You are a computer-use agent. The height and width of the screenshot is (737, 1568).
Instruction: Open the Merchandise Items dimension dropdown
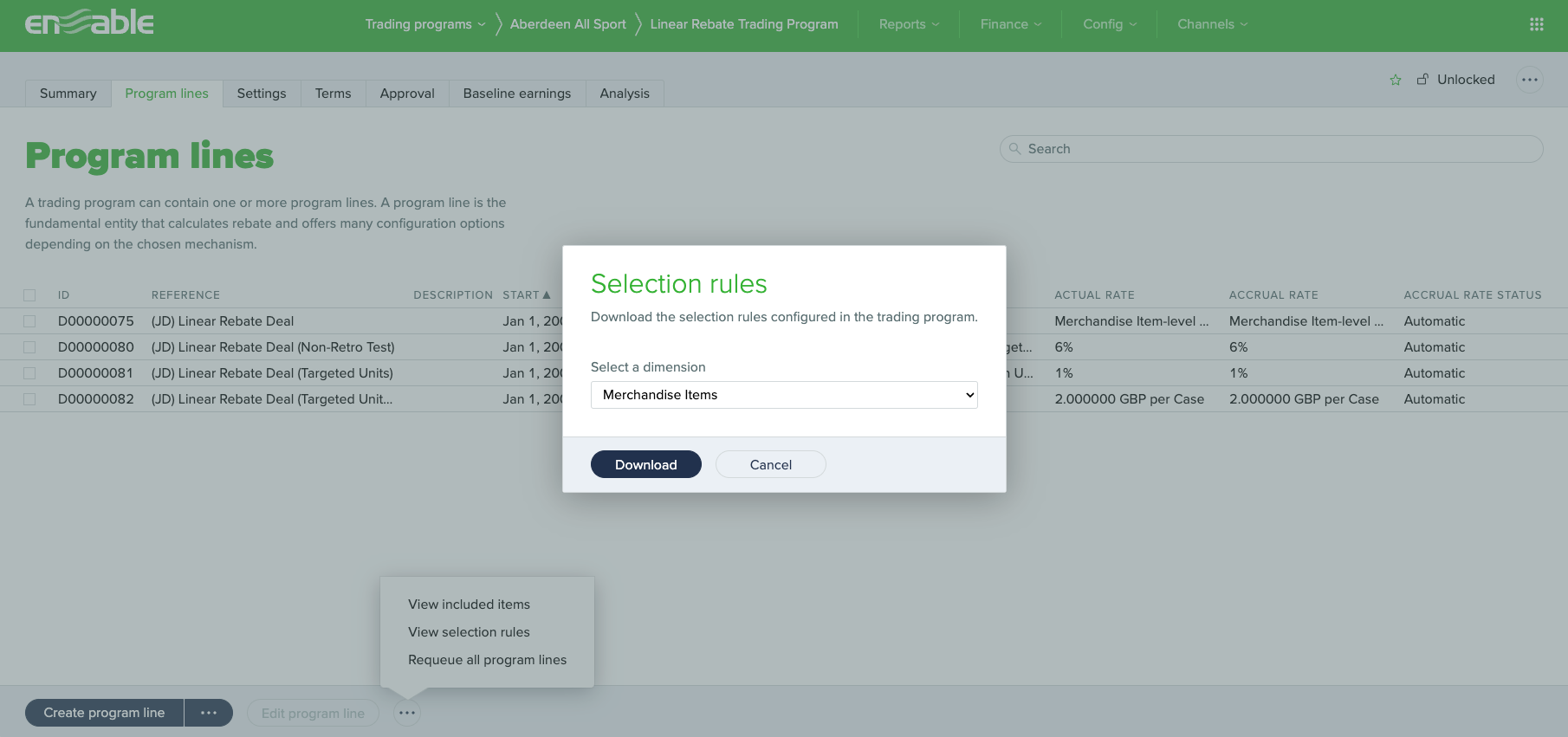tap(784, 395)
